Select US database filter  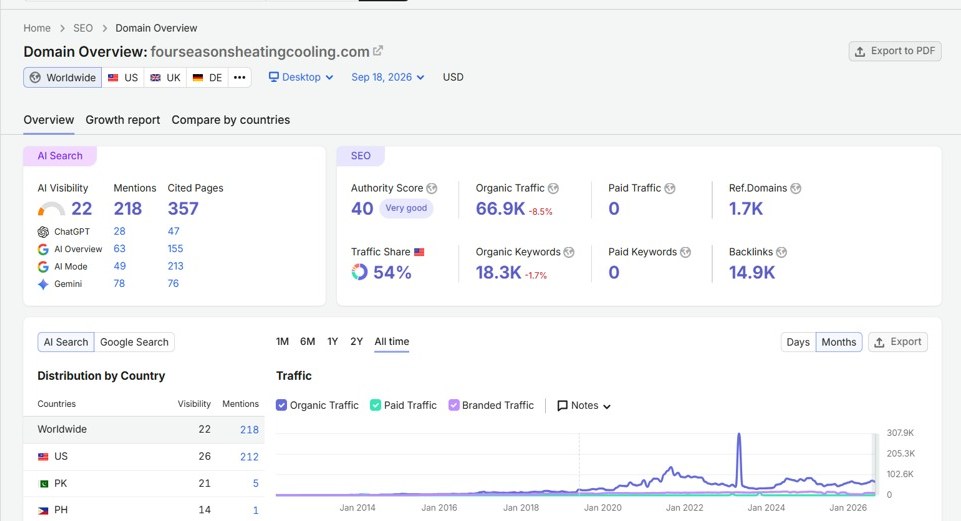[123, 77]
